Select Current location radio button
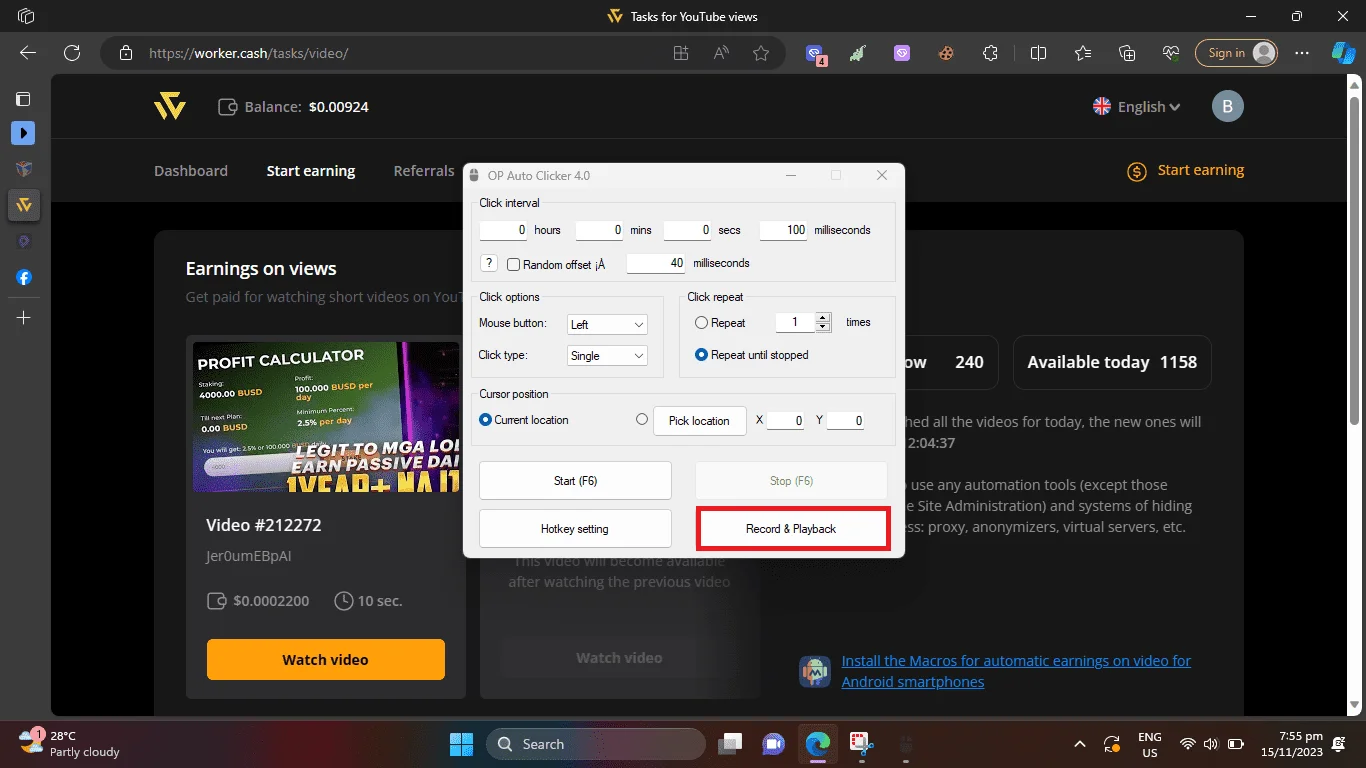Viewport: 1366px width, 768px height. click(486, 420)
